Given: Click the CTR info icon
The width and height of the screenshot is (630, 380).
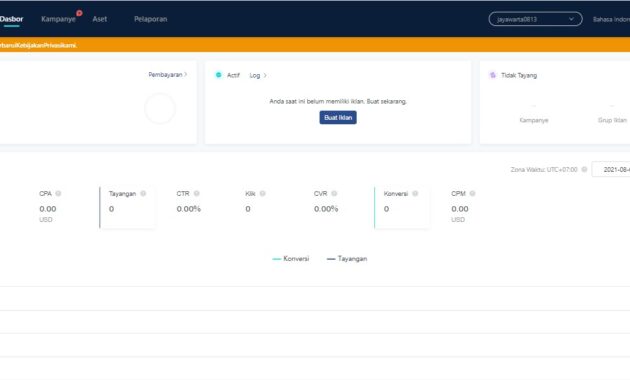Looking at the screenshot, I should tap(196, 193).
